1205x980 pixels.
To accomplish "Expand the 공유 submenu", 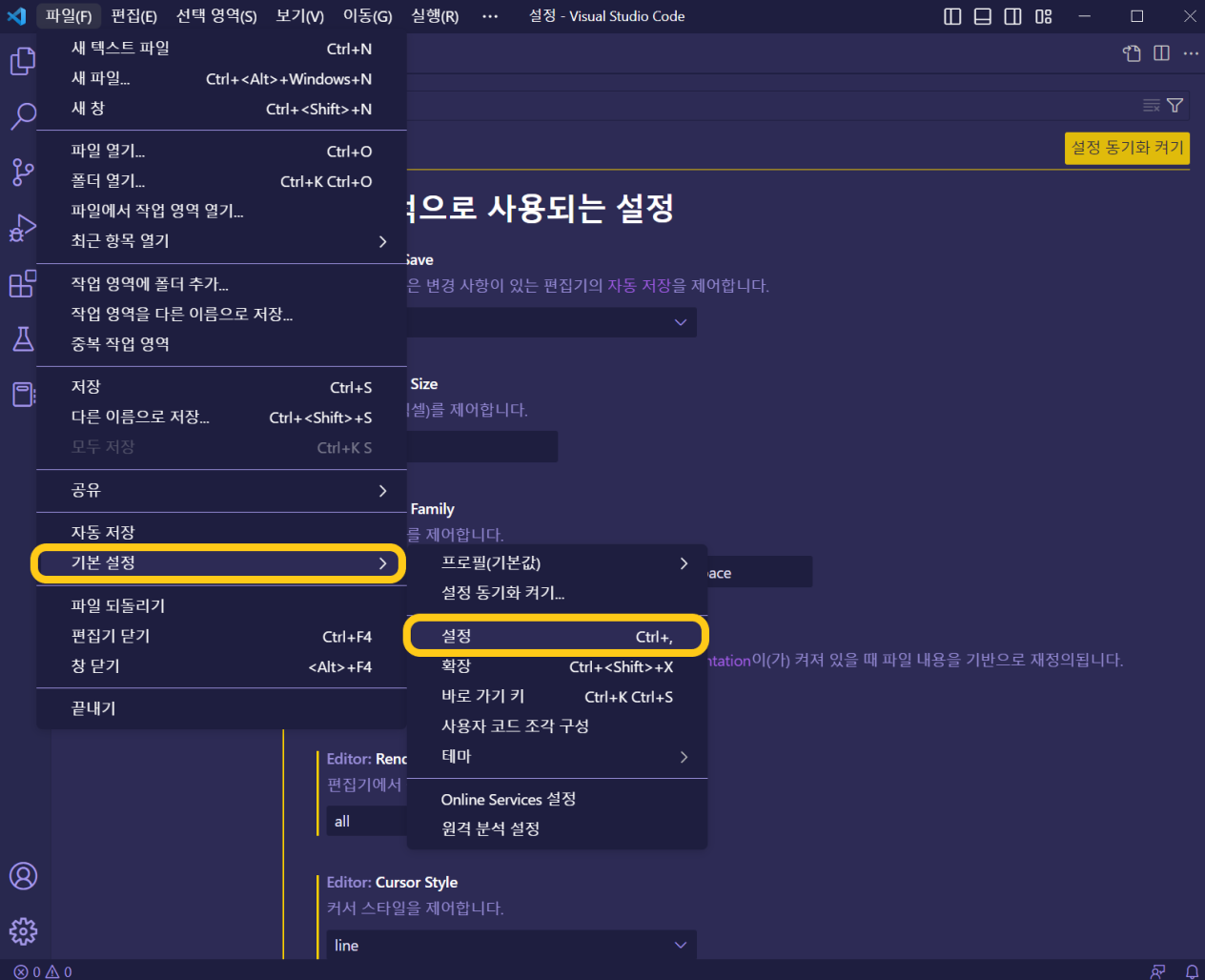I will tap(221, 490).
